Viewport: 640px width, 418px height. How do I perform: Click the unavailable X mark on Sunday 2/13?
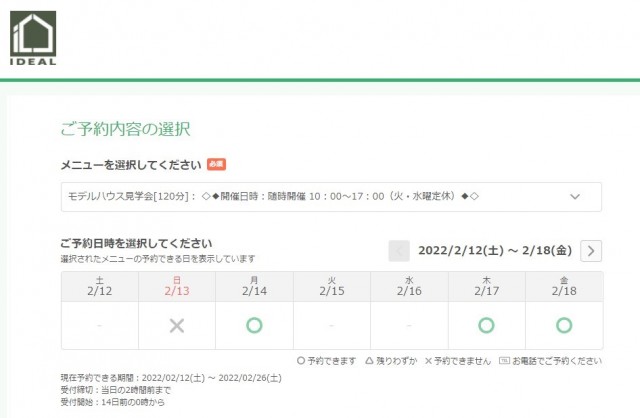pos(177,325)
